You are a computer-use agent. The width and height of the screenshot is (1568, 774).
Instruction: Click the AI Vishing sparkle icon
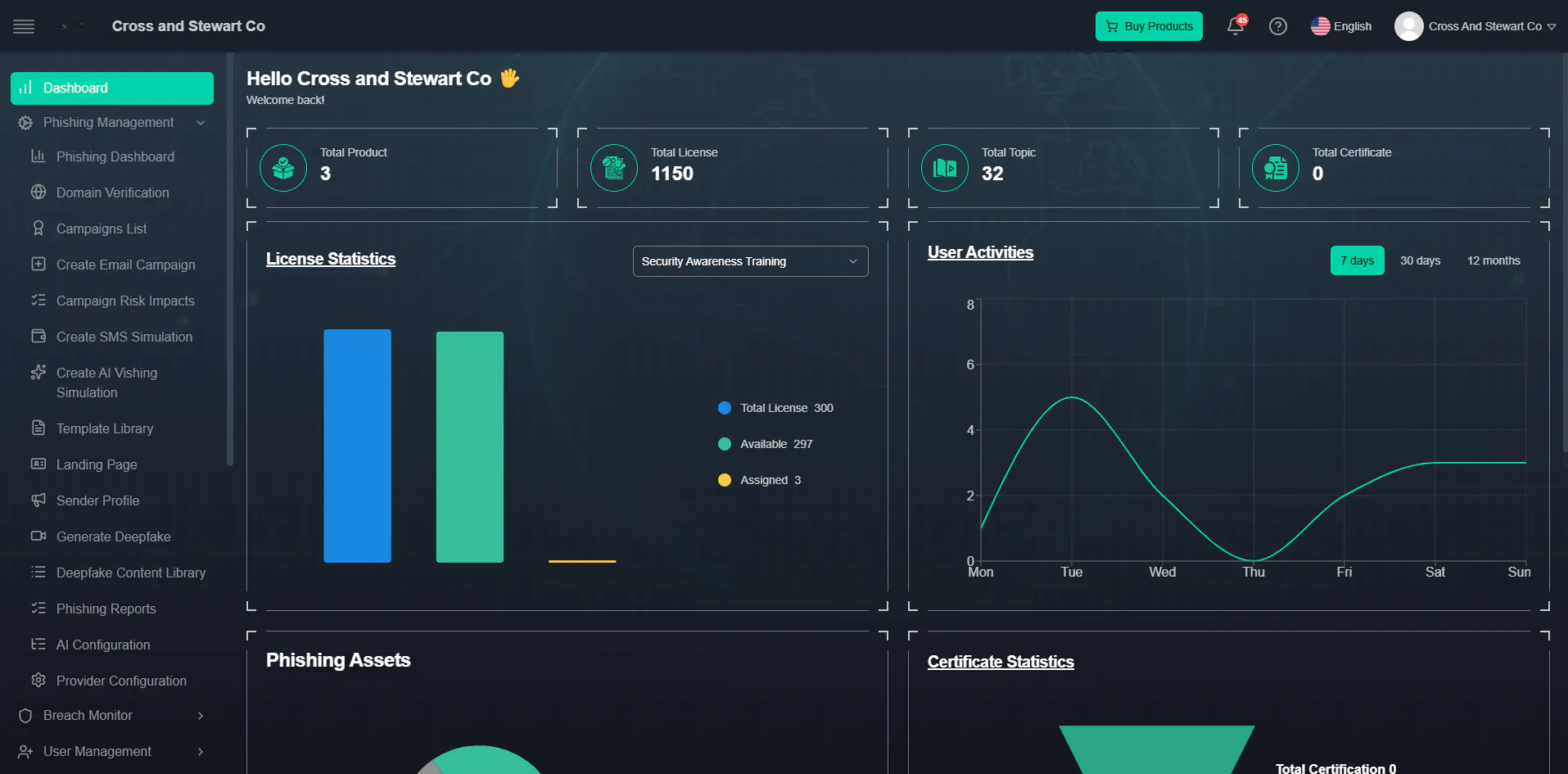coord(38,373)
